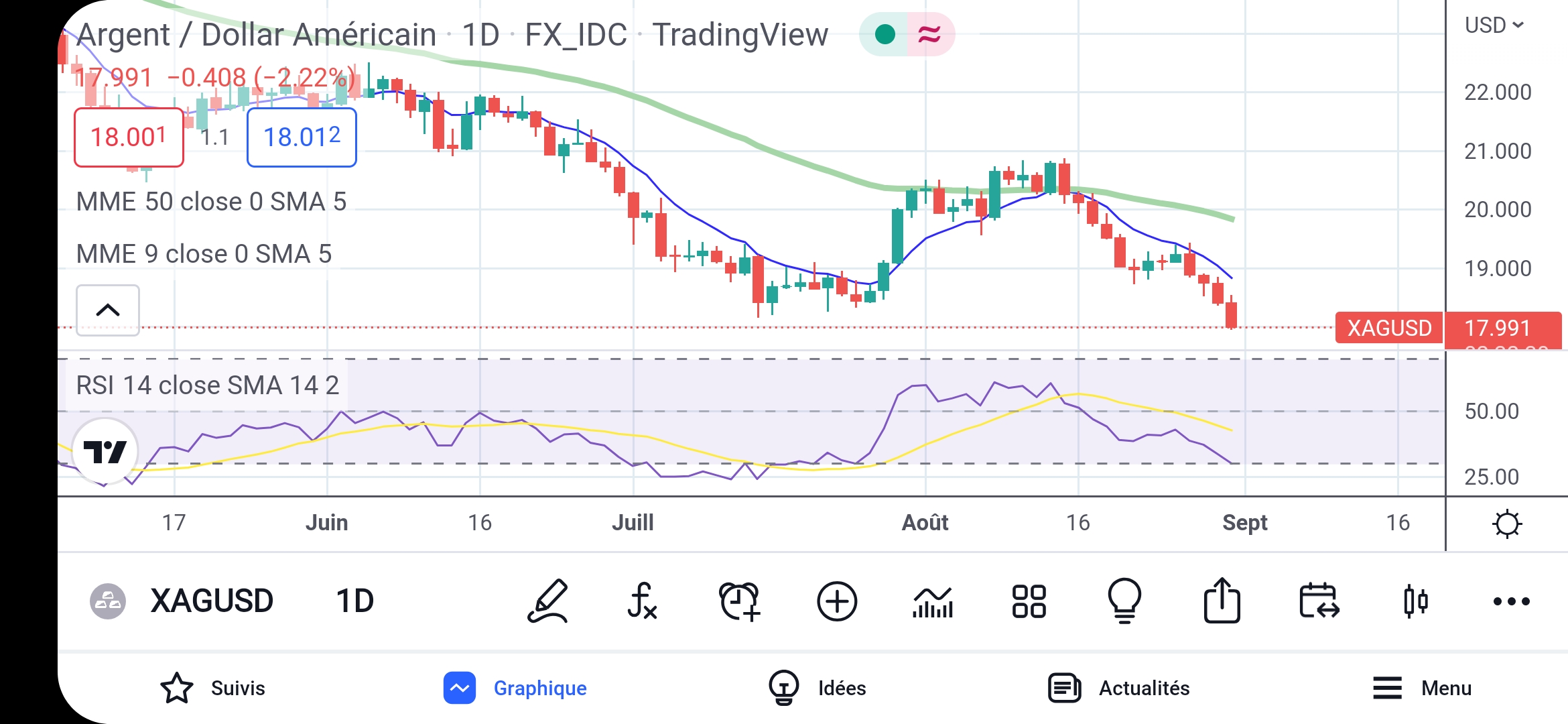Switch to the Suivis tab
The height and width of the screenshot is (724, 1568).
tap(213, 688)
